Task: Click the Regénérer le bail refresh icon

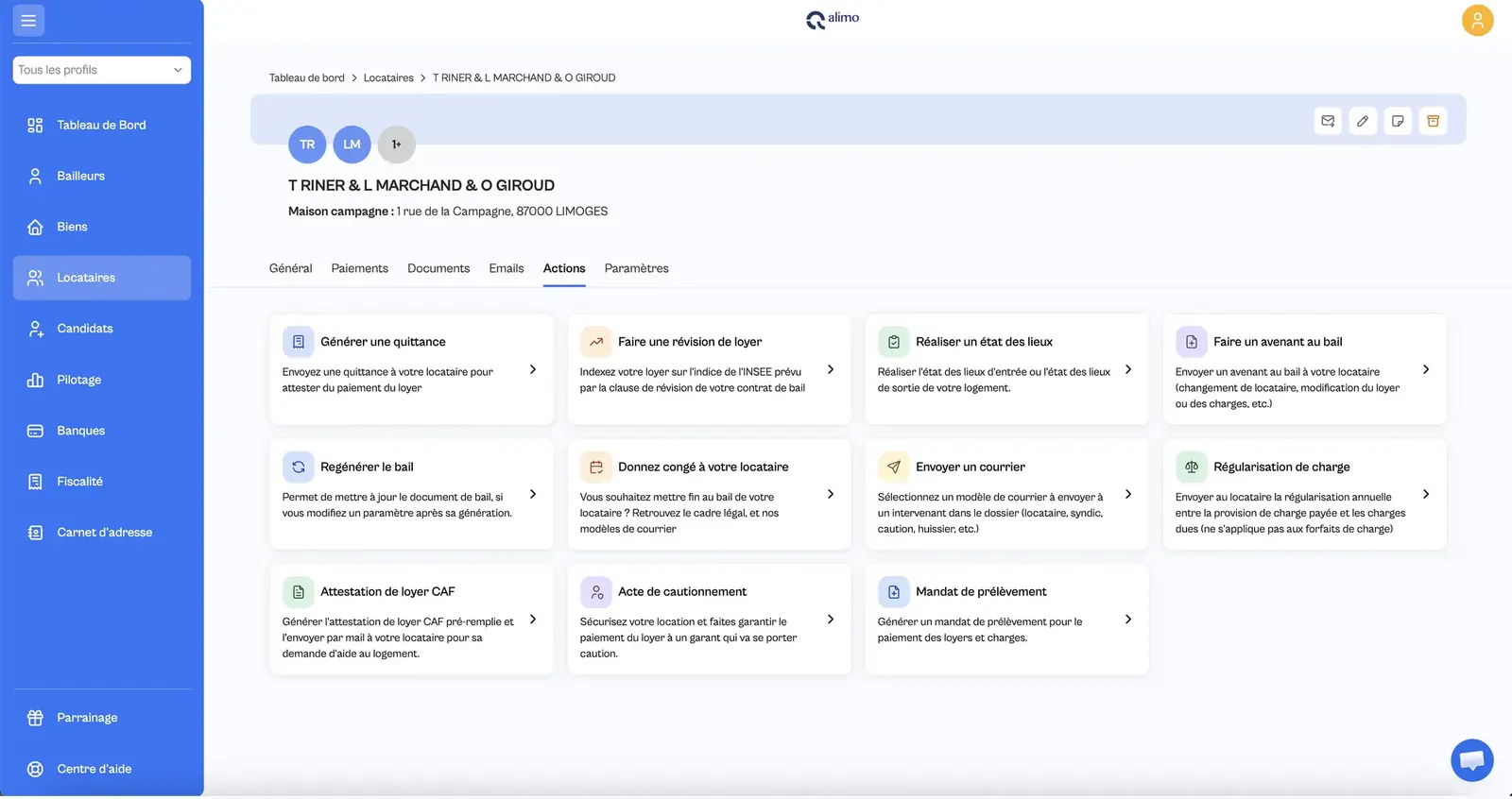Action: 298,467
